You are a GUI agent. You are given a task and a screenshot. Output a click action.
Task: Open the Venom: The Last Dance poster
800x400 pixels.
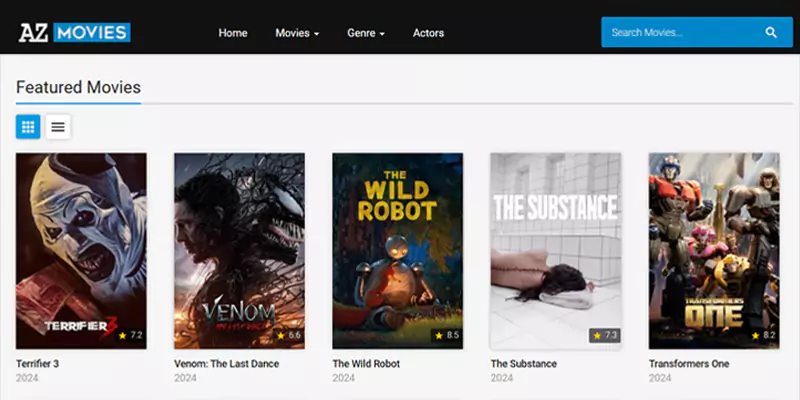(x=239, y=251)
